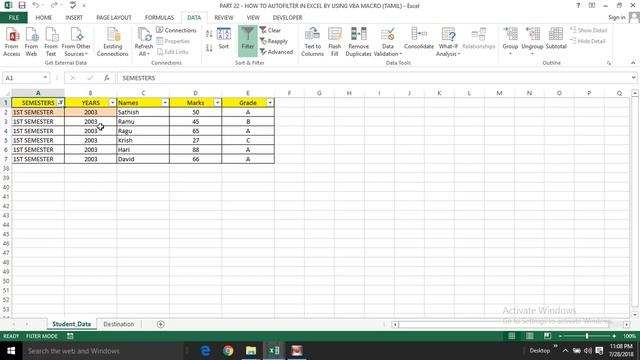The image size is (640, 360).
Task: Open YEARS column filter dropdown
Action: 112,102
